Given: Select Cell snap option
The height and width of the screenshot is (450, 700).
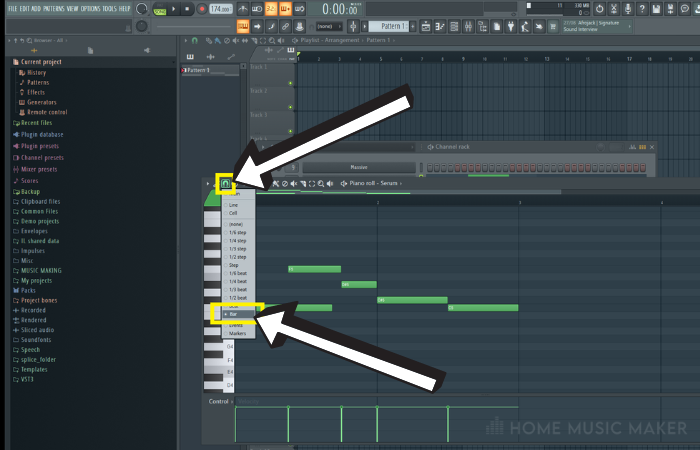Looking at the screenshot, I should pyautogui.click(x=239, y=213).
